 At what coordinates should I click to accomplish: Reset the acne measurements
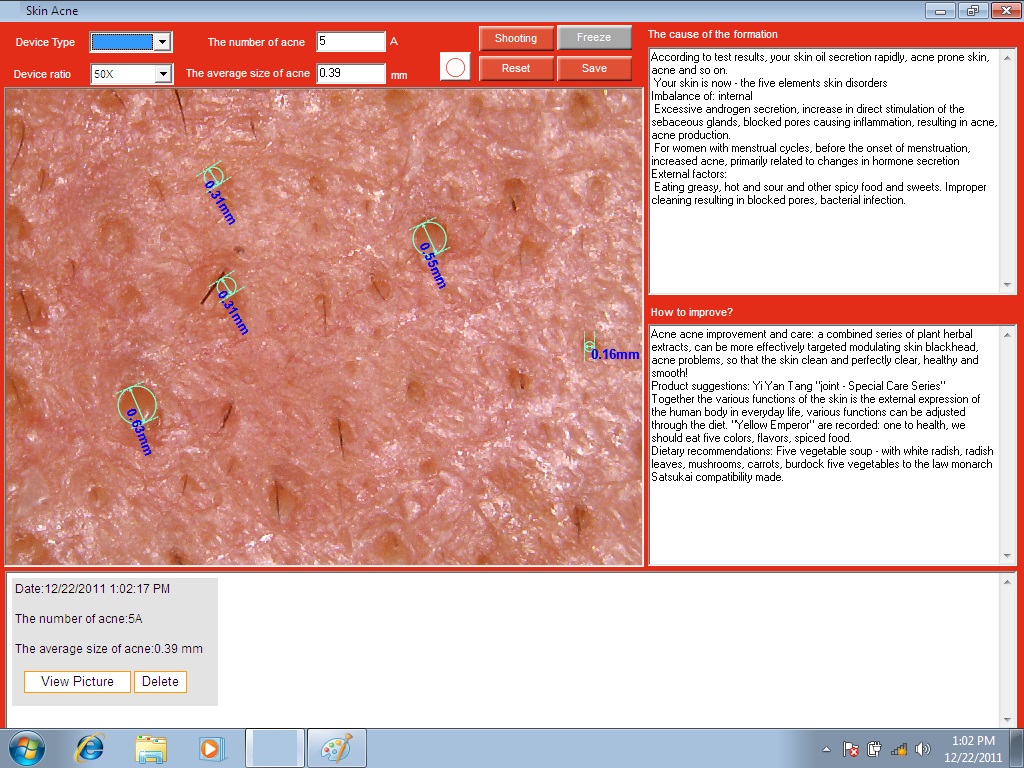tap(516, 68)
